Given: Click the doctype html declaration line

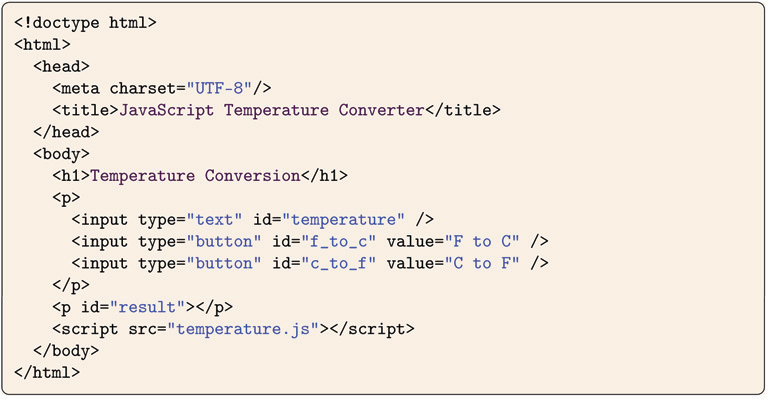Looking at the screenshot, I should pyautogui.click(x=85, y=23).
